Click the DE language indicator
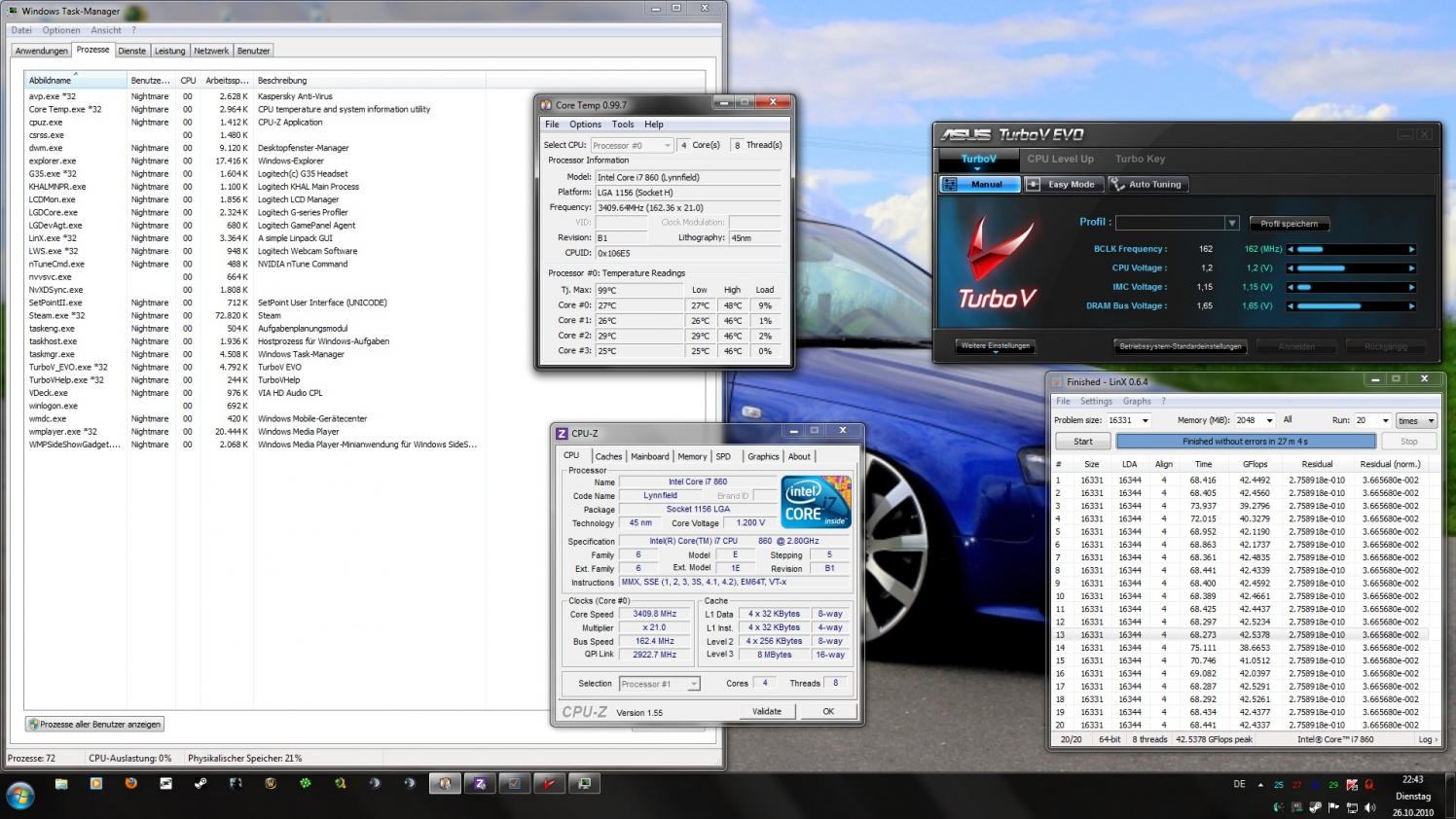 [x=1239, y=784]
